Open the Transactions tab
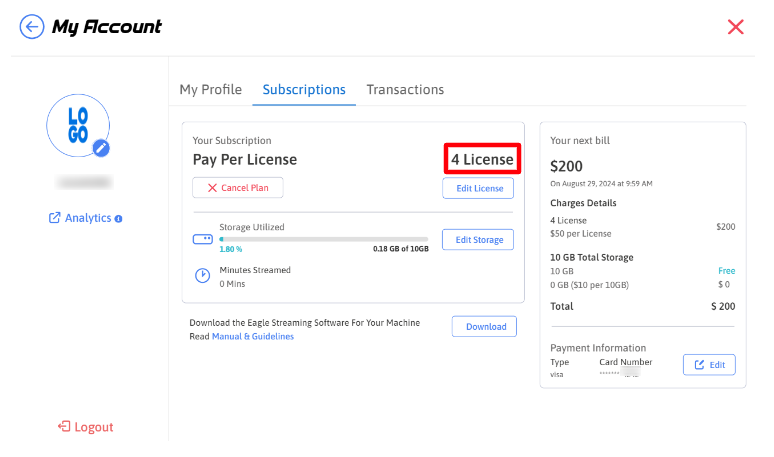The width and height of the screenshot is (774, 457). point(405,90)
